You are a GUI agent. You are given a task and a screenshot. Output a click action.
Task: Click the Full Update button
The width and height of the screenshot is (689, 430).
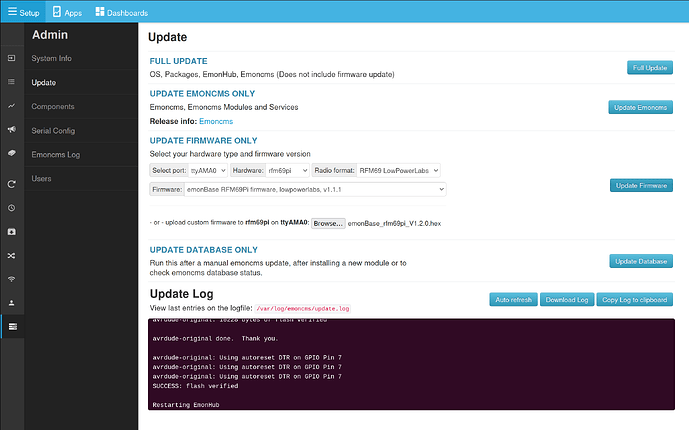pyautogui.click(x=649, y=68)
